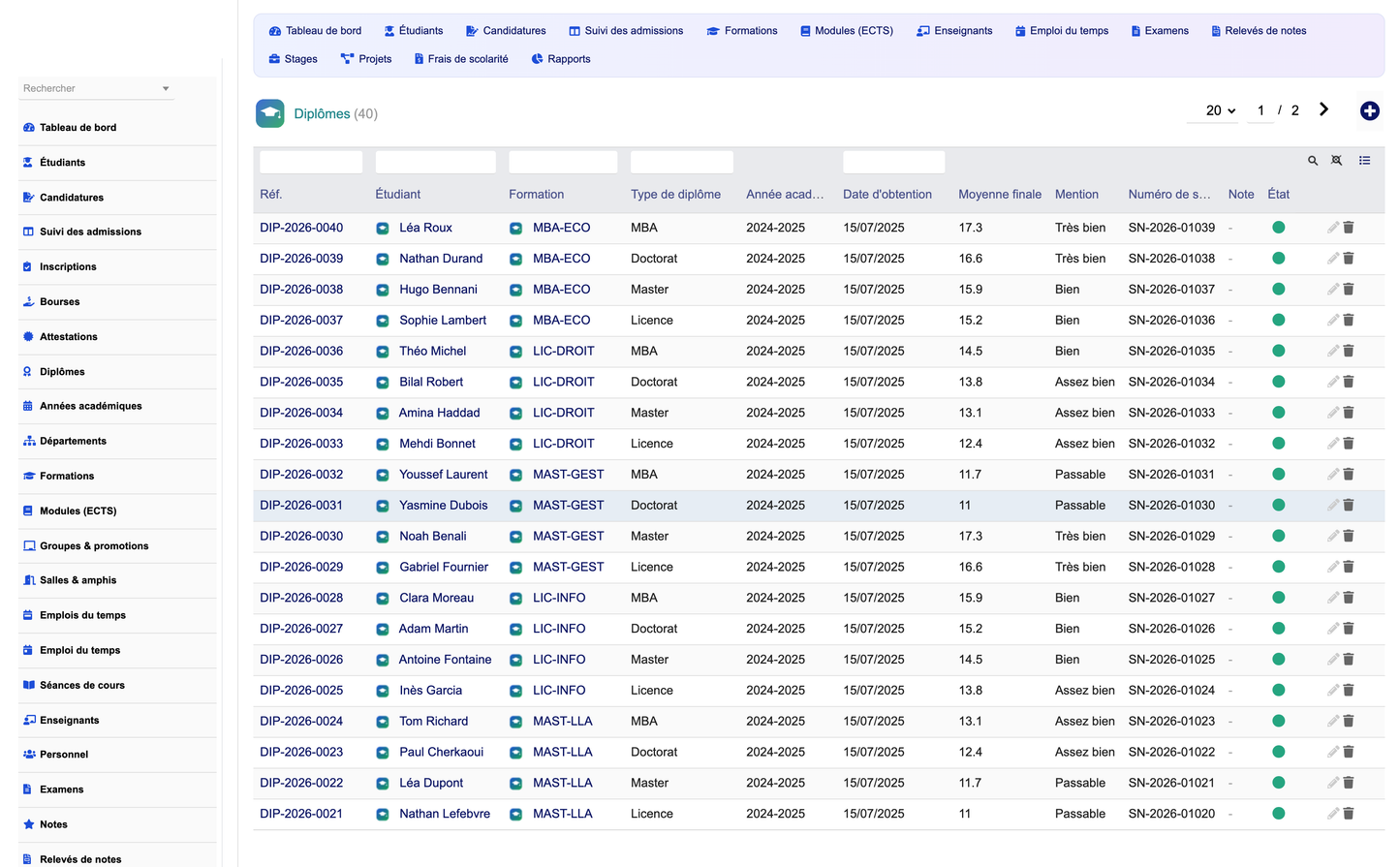Click the clear filters icon
The image size is (1400, 867).
point(1337,161)
